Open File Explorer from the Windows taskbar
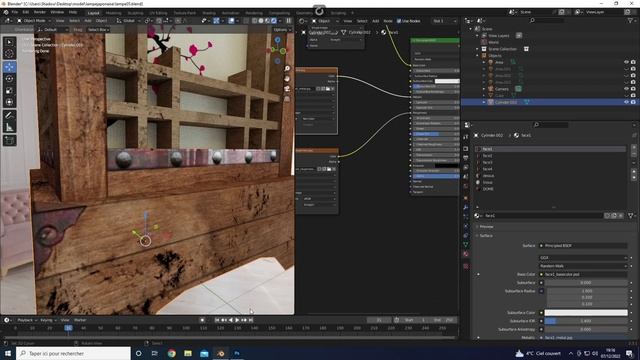 tap(188, 353)
